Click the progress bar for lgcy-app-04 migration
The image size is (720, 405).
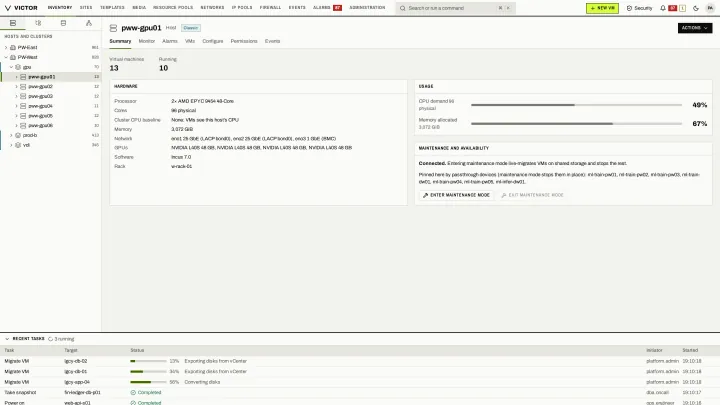pyautogui.click(x=148, y=382)
